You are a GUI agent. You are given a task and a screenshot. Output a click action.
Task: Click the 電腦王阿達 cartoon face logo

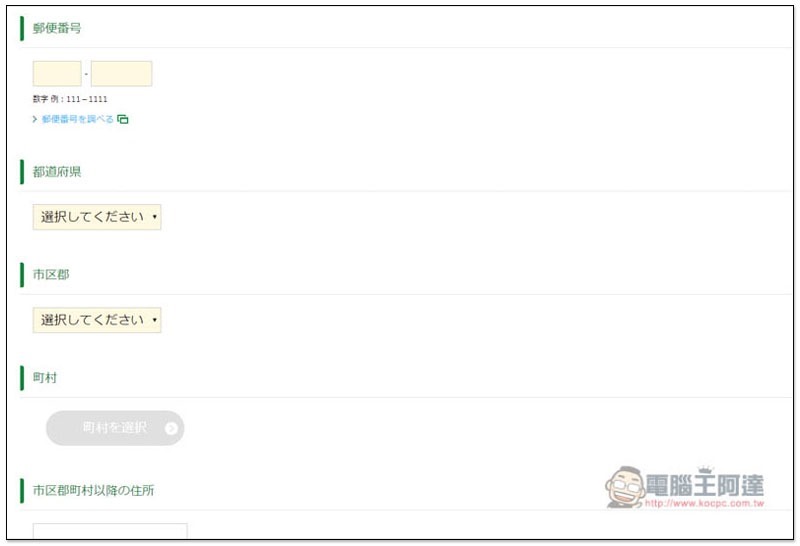[x=625, y=487]
